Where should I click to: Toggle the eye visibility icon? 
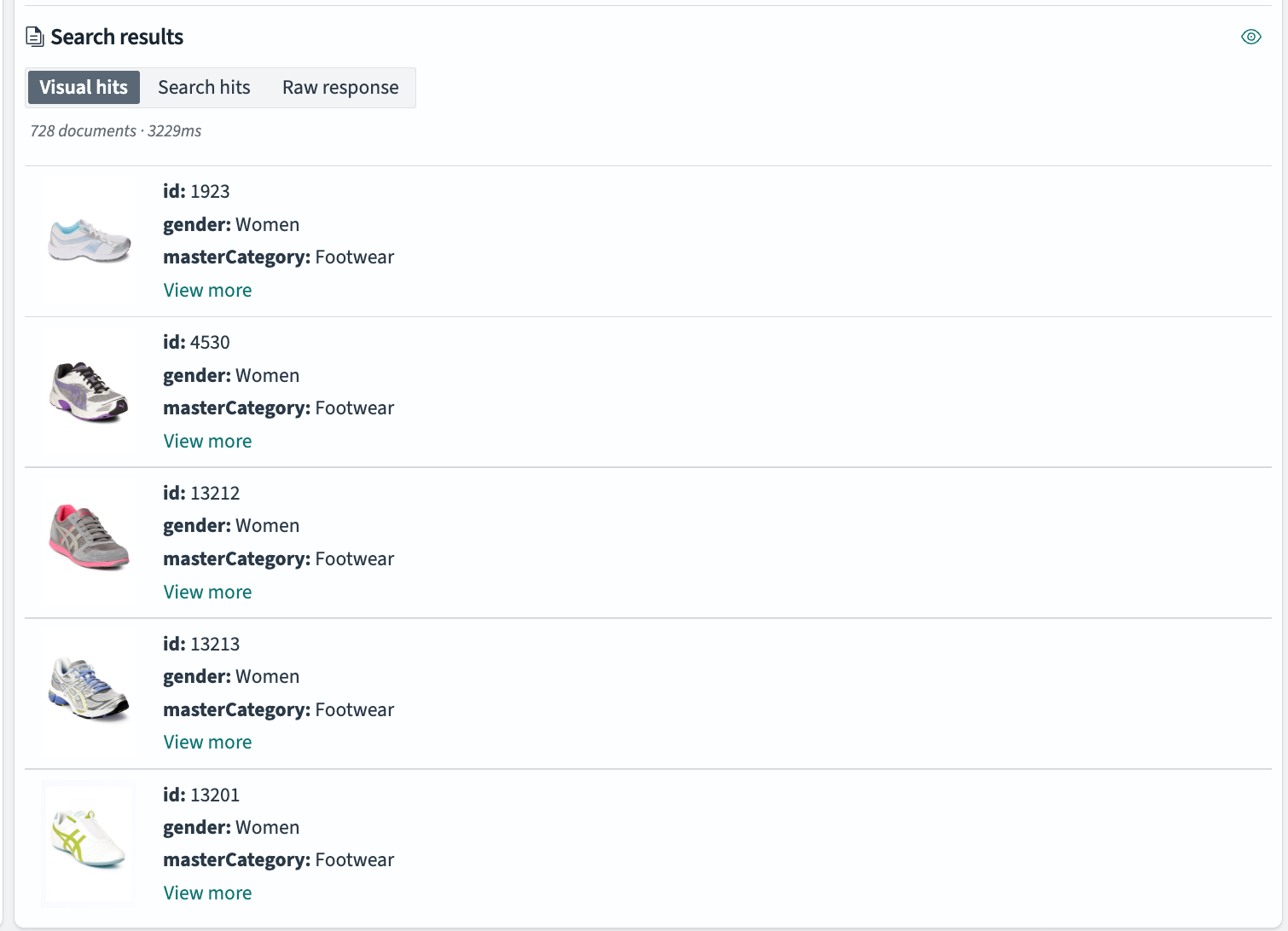click(x=1250, y=37)
